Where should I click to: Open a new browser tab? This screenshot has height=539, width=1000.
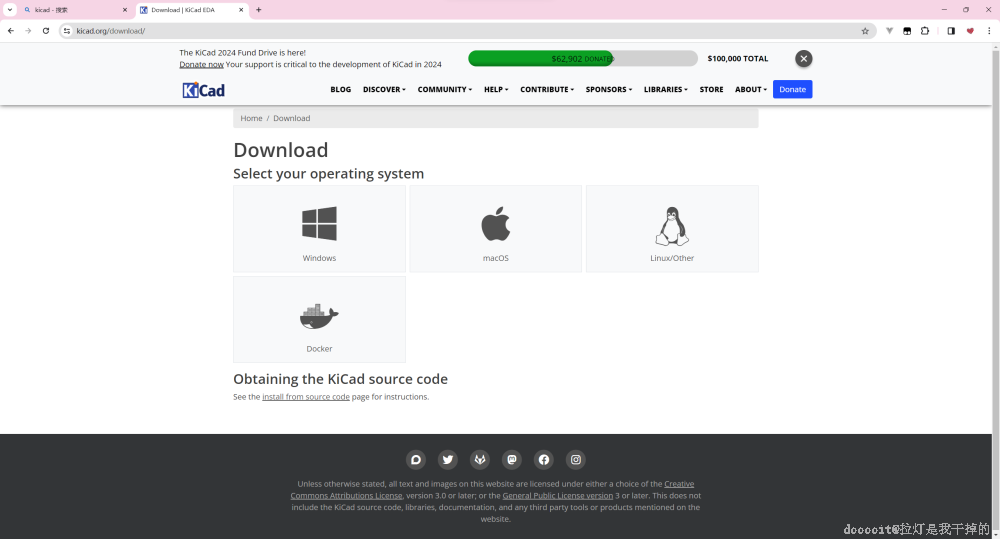[258, 10]
